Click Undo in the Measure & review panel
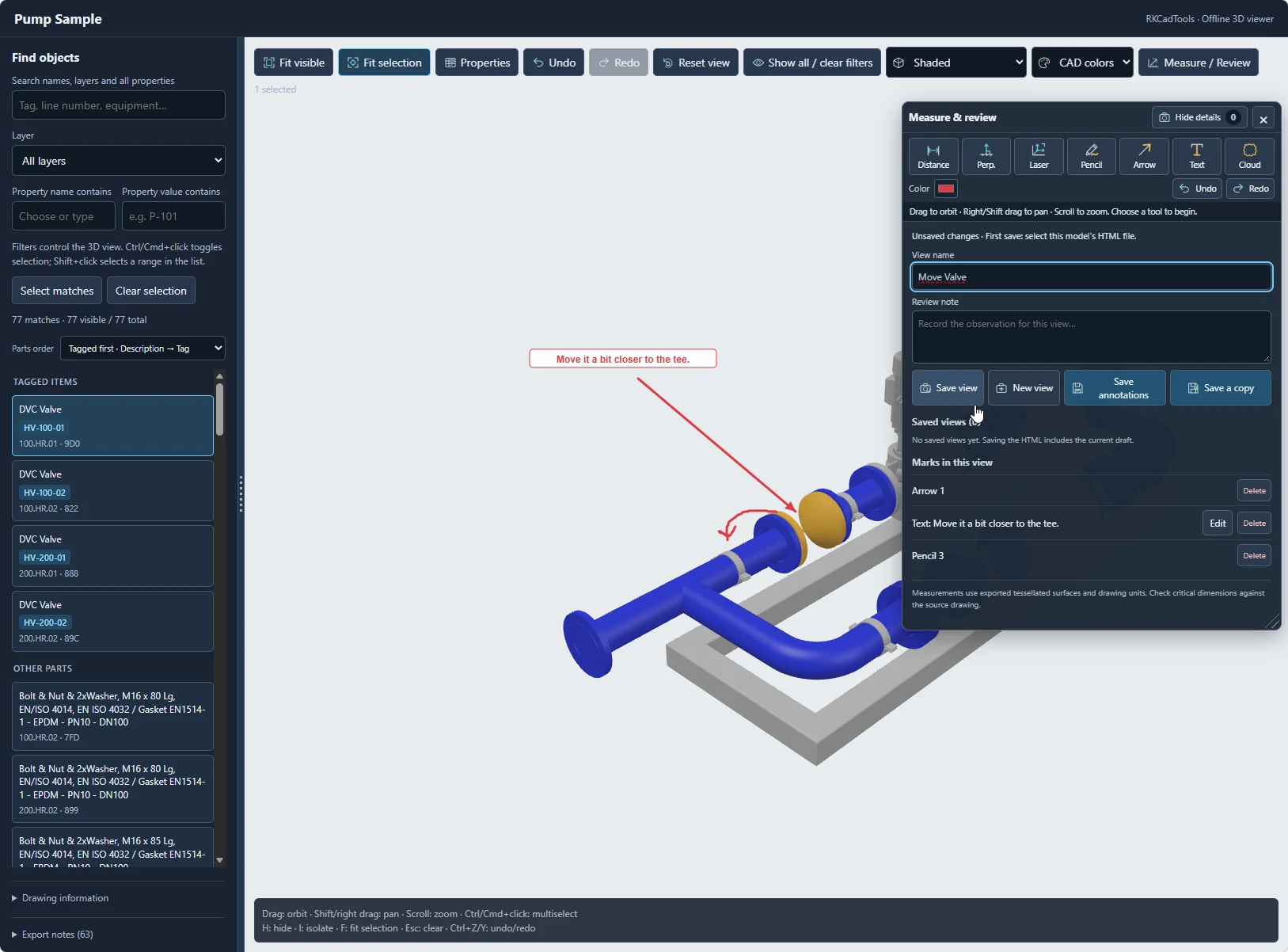This screenshot has height=952, width=1288. click(1198, 188)
